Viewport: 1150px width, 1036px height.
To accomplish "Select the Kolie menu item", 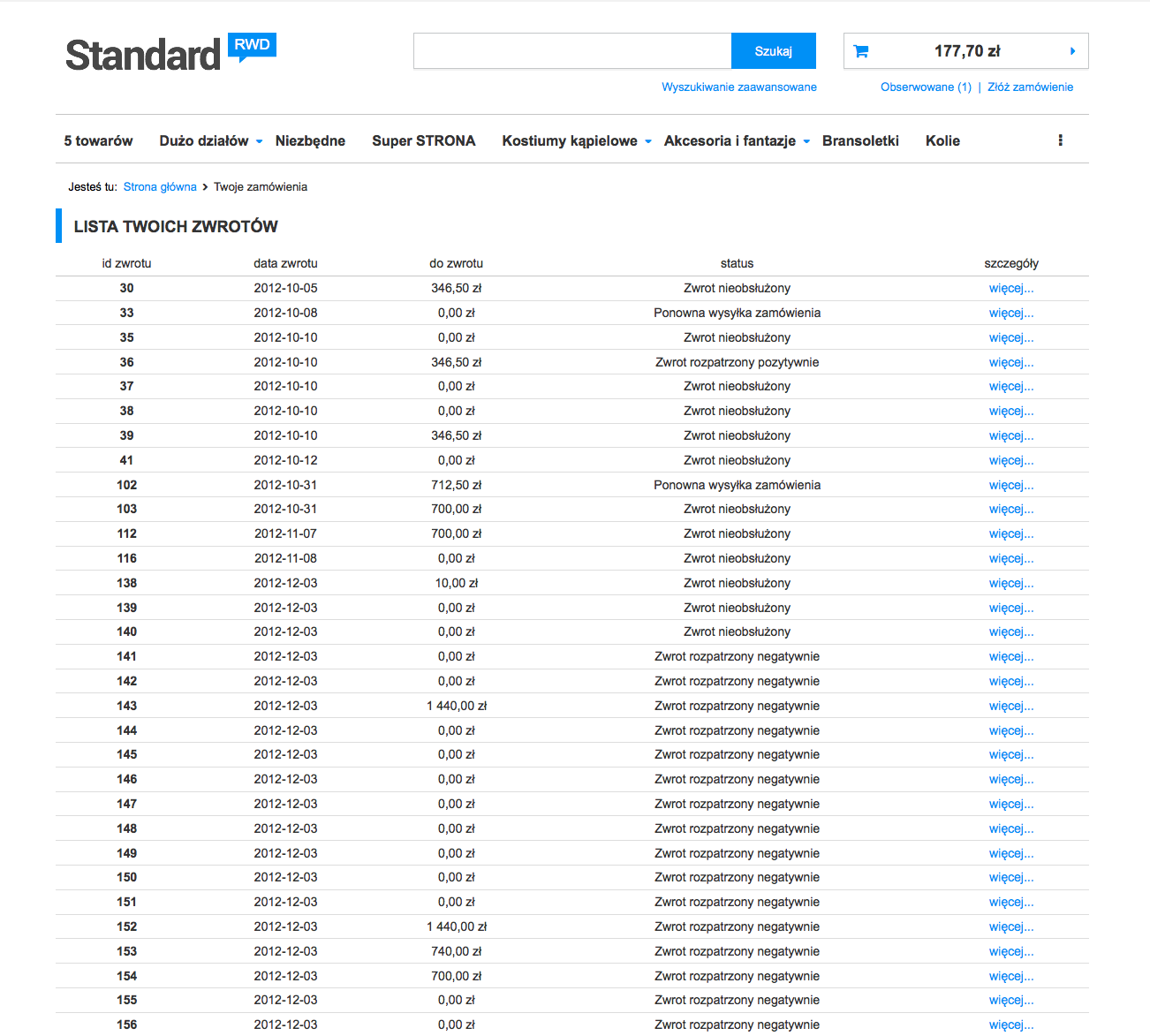I will coord(942,140).
